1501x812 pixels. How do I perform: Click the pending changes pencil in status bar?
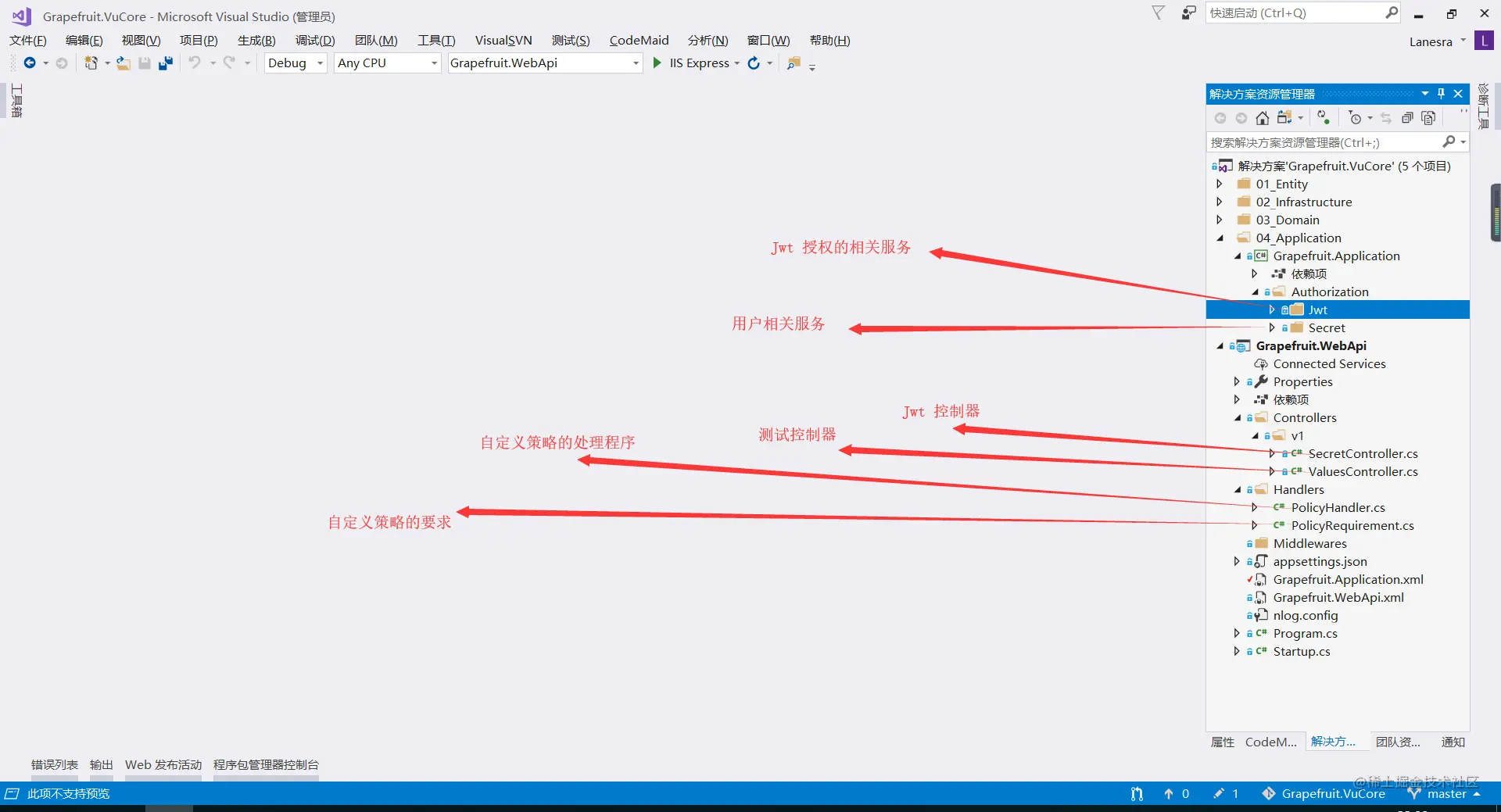point(1219,793)
